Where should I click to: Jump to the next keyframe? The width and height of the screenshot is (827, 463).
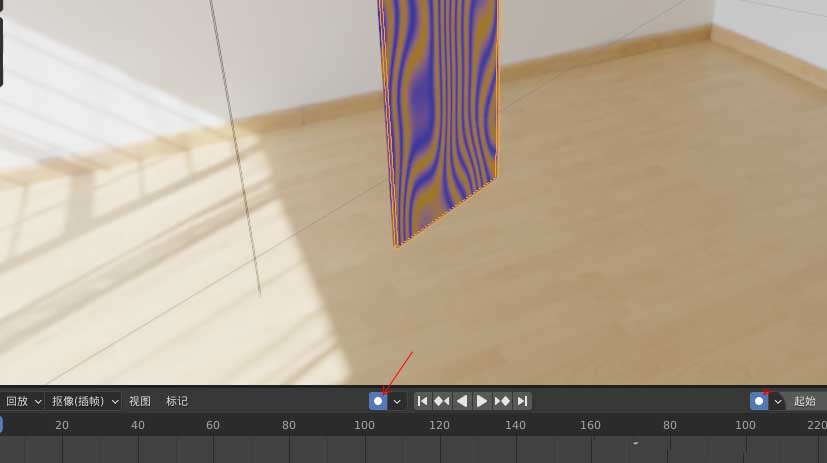(502, 401)
